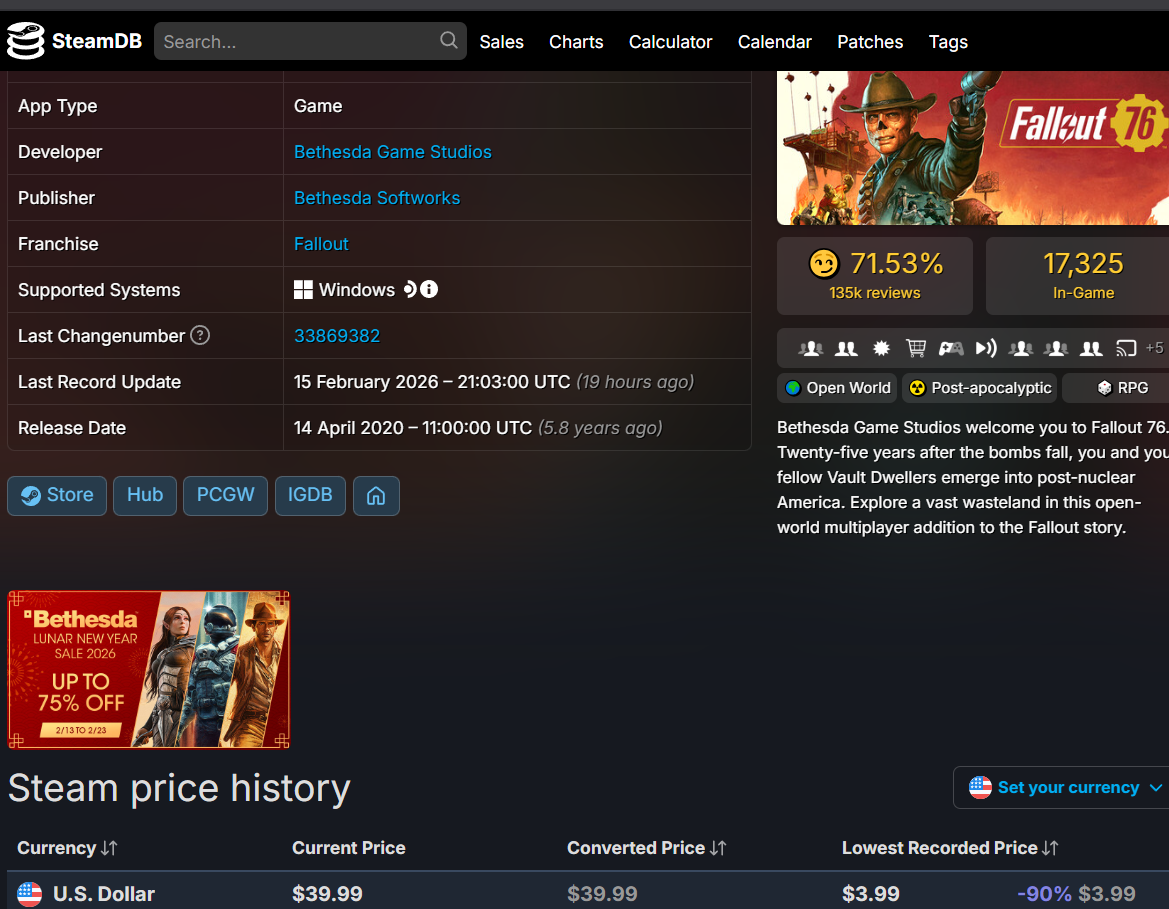The image size is (1169, 909).
Task: Select the Open World tag
Action: point(837,388)
